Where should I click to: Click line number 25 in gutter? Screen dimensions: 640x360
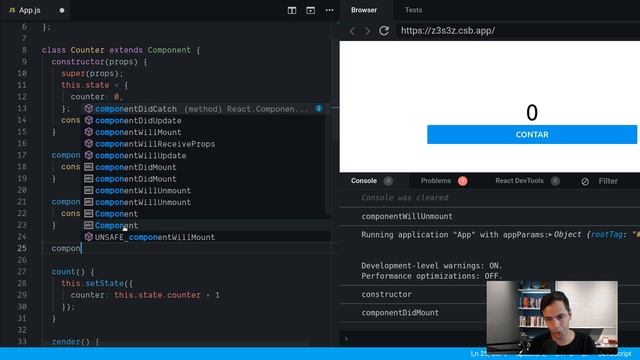coord(22,248)
